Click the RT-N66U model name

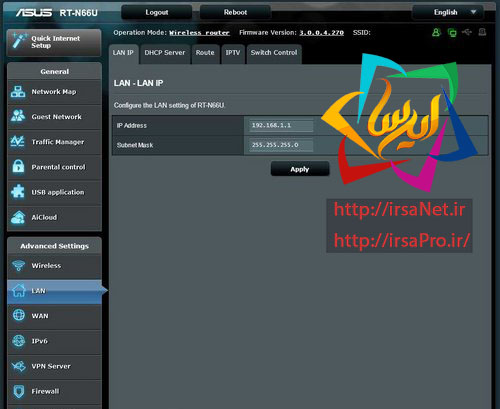click(x=79, y=13)
